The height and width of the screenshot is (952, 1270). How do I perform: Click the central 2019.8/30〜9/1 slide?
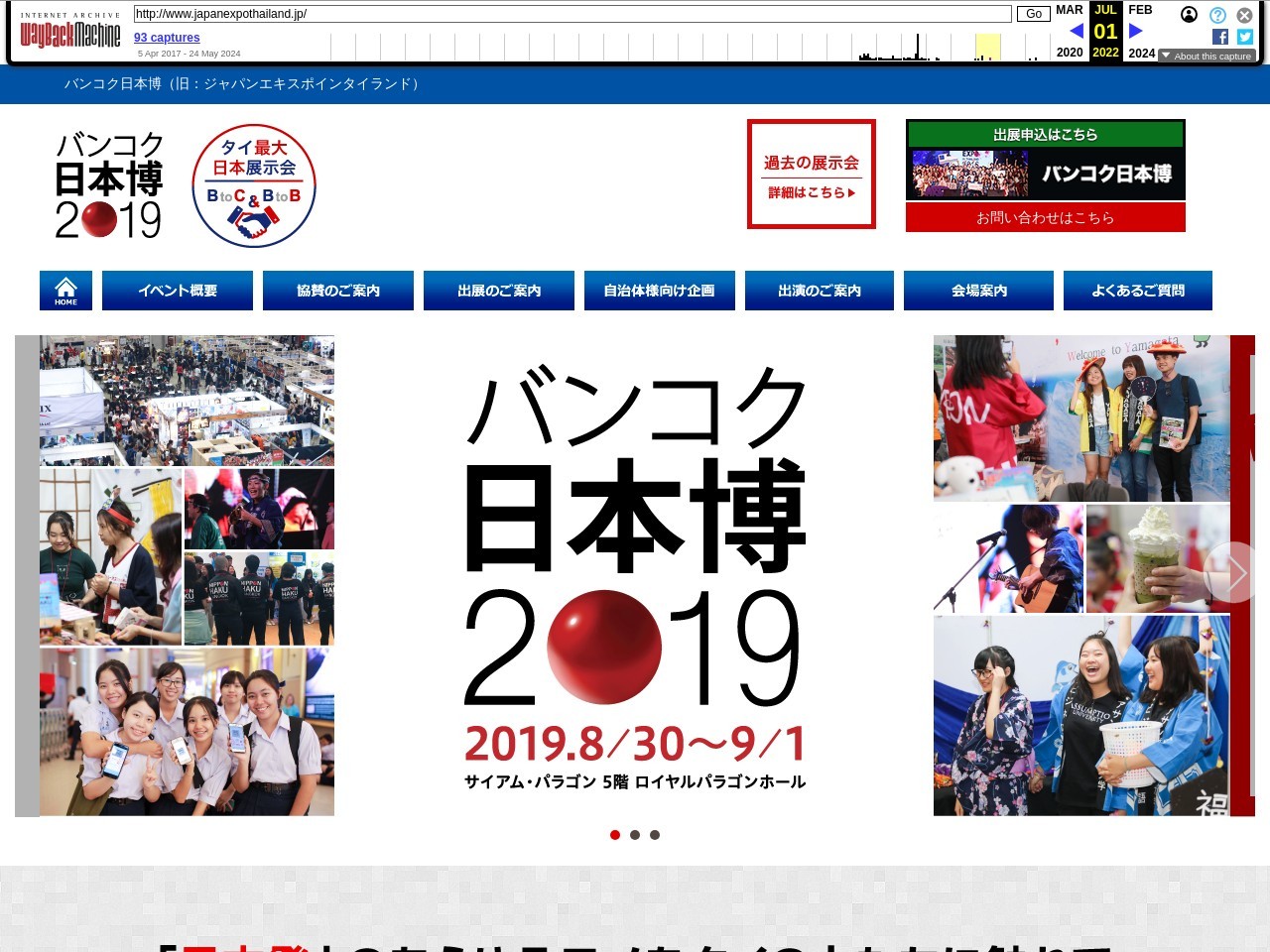pyautogui.click(x=635, y=575)
